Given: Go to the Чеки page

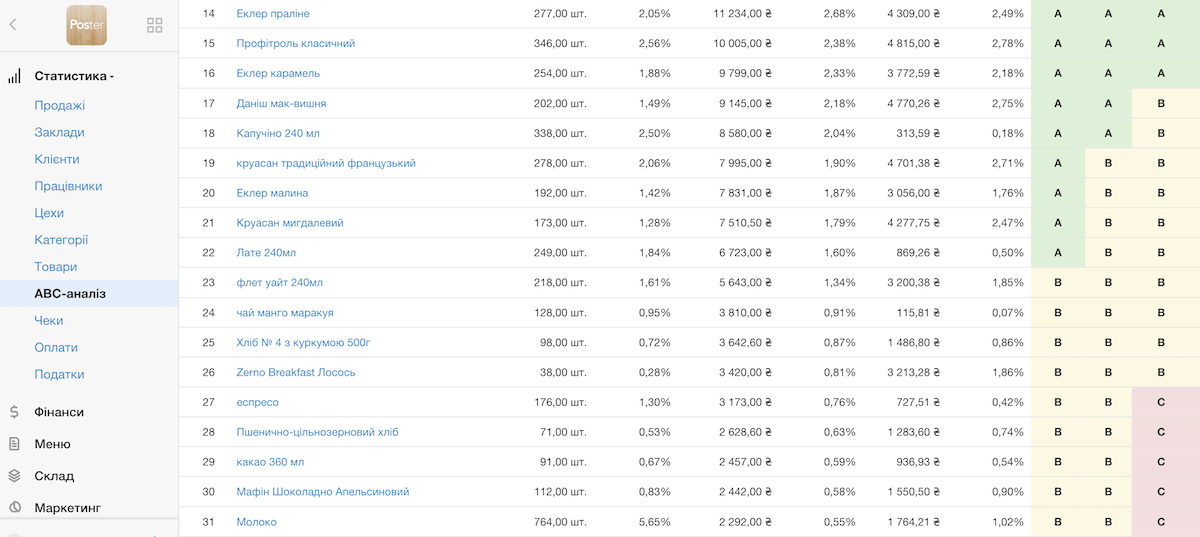Looking at the screenshot, I should click(x=49, y=321).
